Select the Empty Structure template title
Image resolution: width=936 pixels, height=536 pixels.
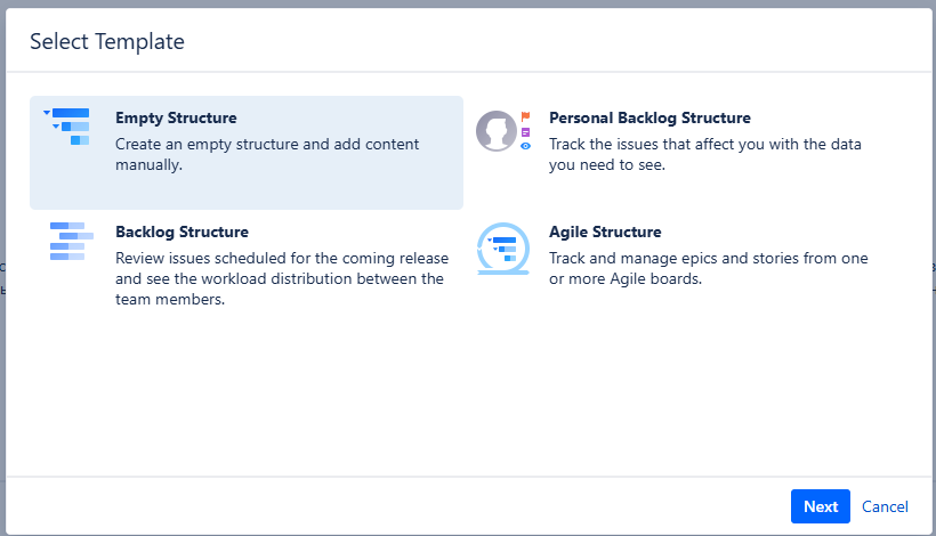176,118
